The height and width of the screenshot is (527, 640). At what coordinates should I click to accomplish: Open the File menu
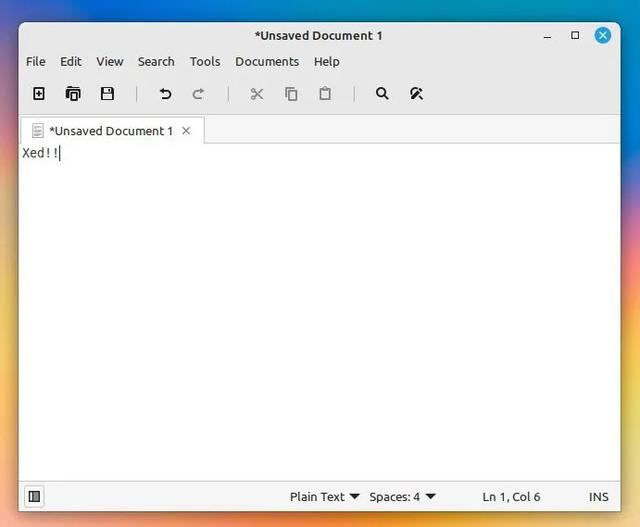pos(36,62)
